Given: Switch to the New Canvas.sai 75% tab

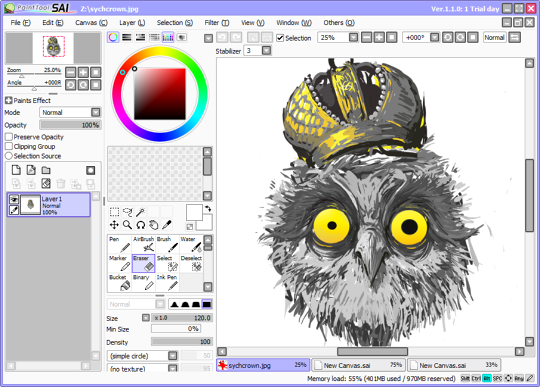Looking at the screenshot, I should point(359,365).
